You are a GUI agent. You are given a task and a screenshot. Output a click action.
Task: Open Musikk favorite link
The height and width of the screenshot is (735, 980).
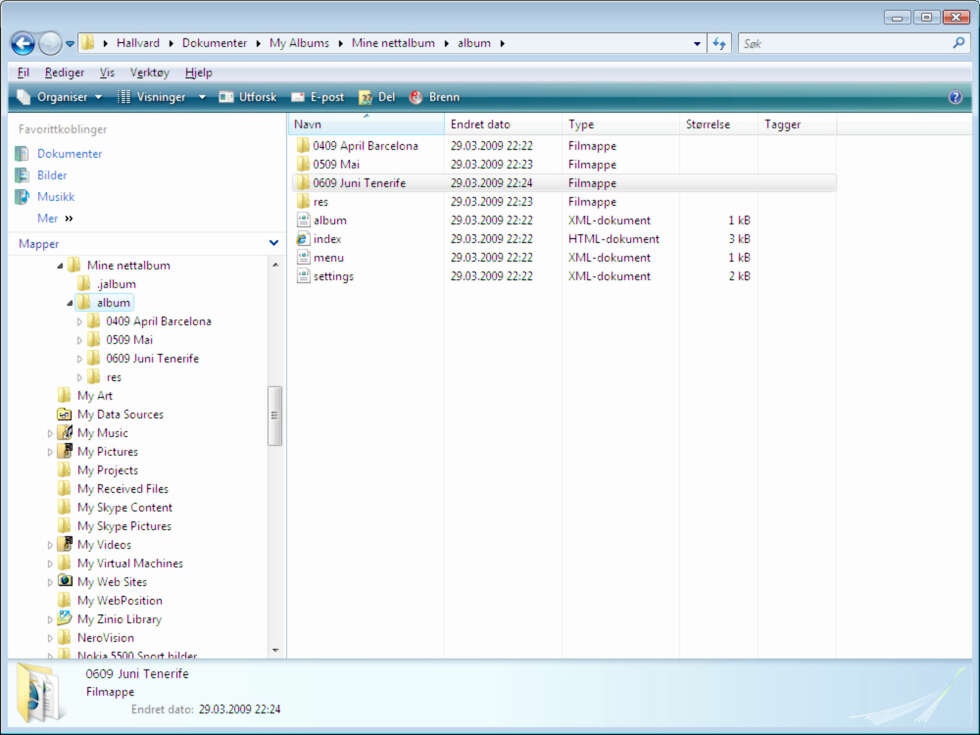click(x=56, y=197)
